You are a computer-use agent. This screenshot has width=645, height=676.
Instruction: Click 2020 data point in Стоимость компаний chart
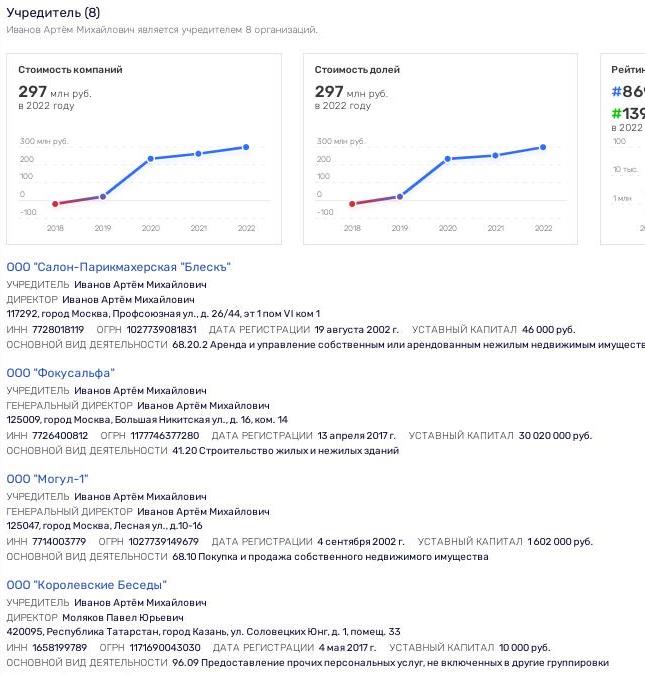150,159
